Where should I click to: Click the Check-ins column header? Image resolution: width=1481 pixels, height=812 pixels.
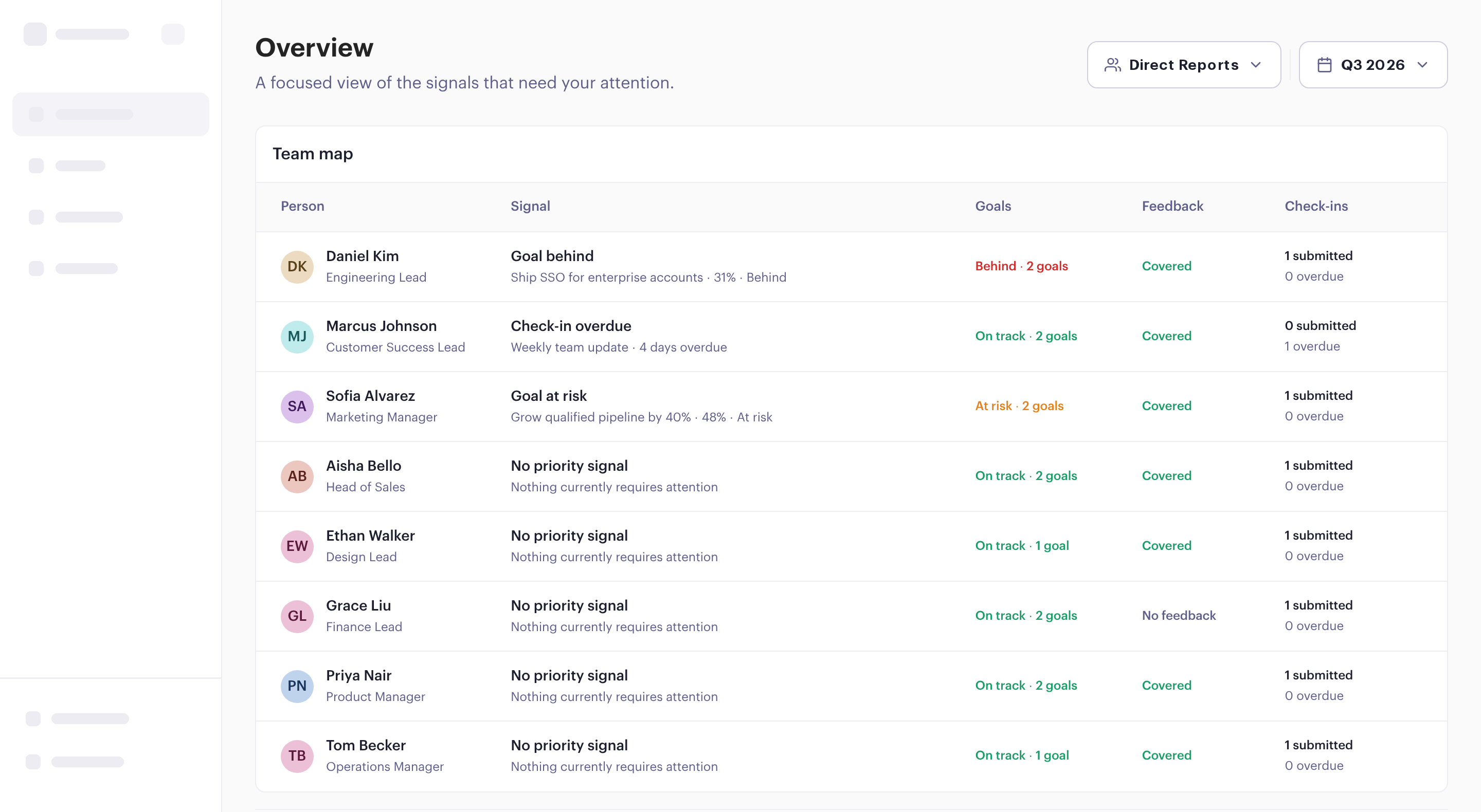(x=1316, y=206)
